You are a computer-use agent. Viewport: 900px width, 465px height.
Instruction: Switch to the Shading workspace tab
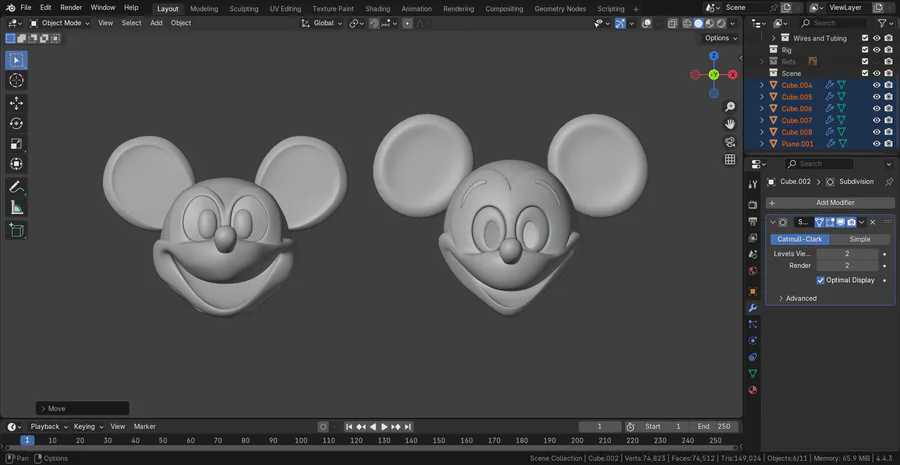pyautogui.click(x=378, y=9)
